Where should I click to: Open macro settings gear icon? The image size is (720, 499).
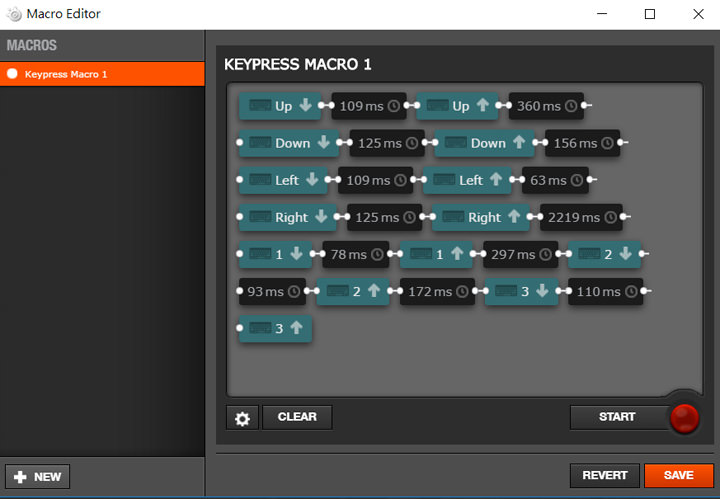click(x=241, y=418)
